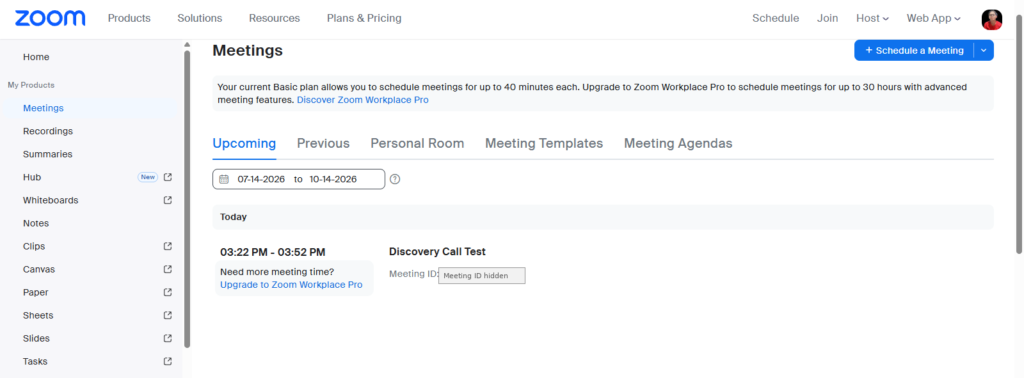1024x378 pixels.
Task: Open the Solutions menu
Action: point(200,18)
